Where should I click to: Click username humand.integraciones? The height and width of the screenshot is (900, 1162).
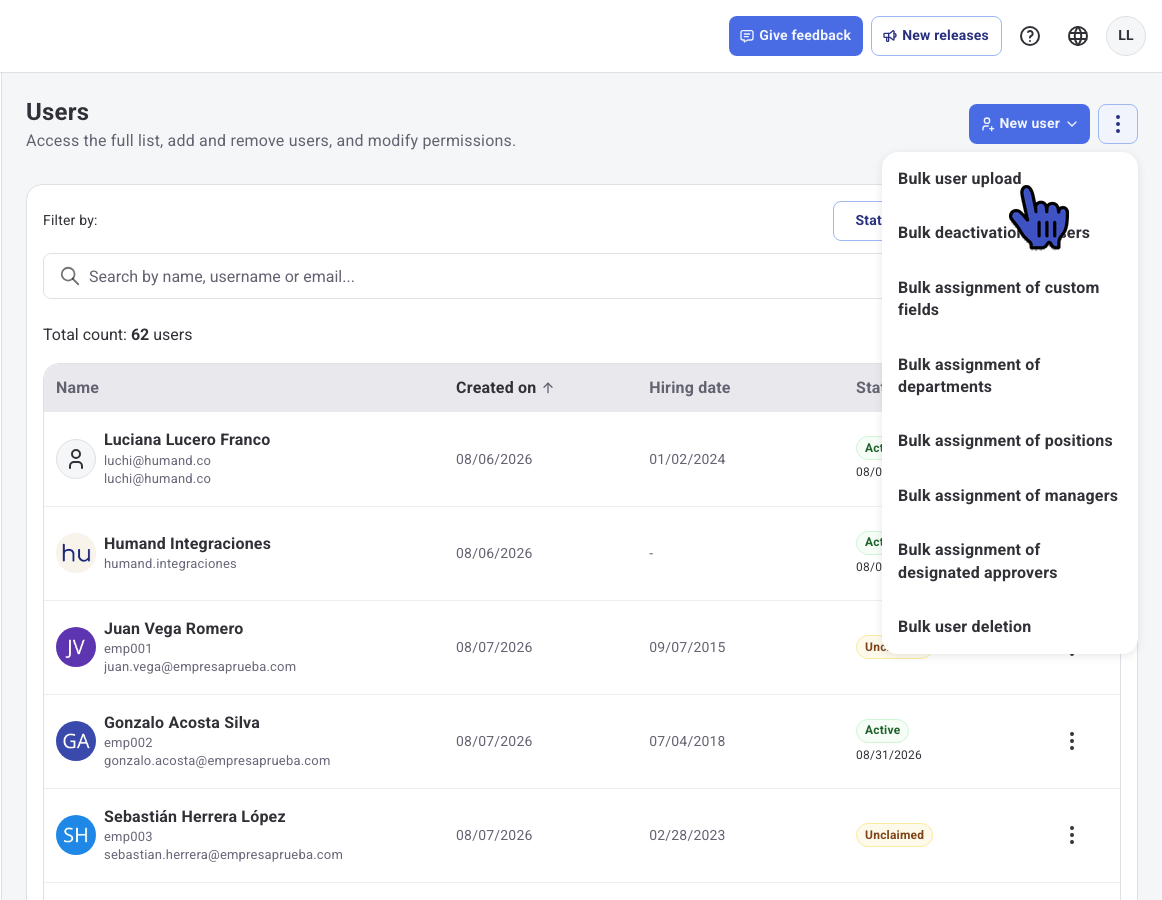(x=170, y=564)
